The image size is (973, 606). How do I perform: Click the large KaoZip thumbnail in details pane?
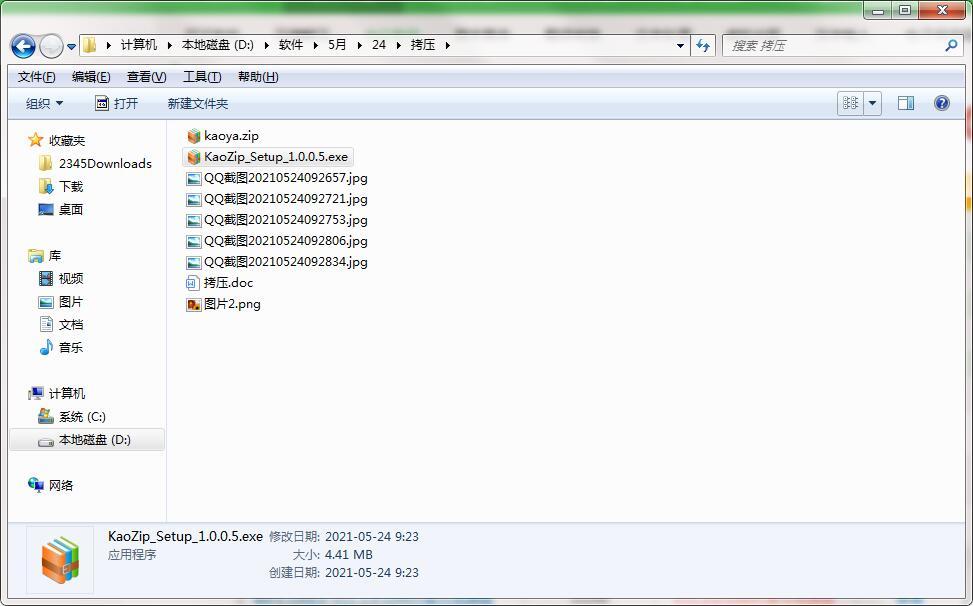60,560
